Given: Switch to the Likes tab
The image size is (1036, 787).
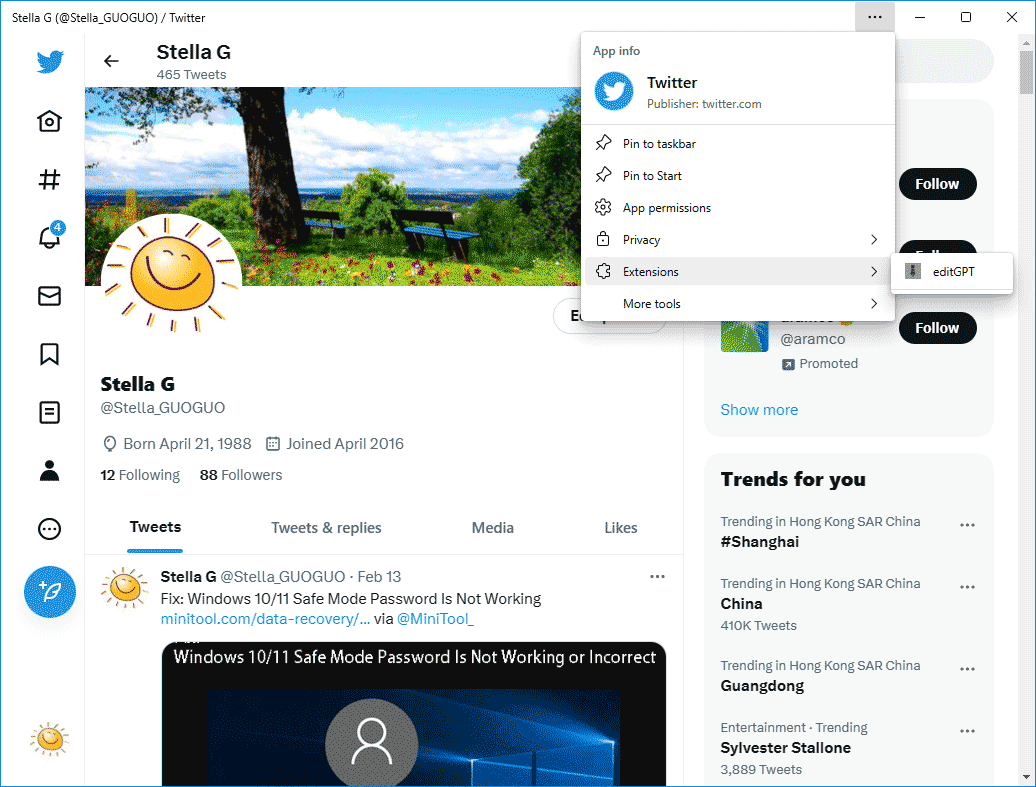Looking at the screenshot, I should 620,527.
